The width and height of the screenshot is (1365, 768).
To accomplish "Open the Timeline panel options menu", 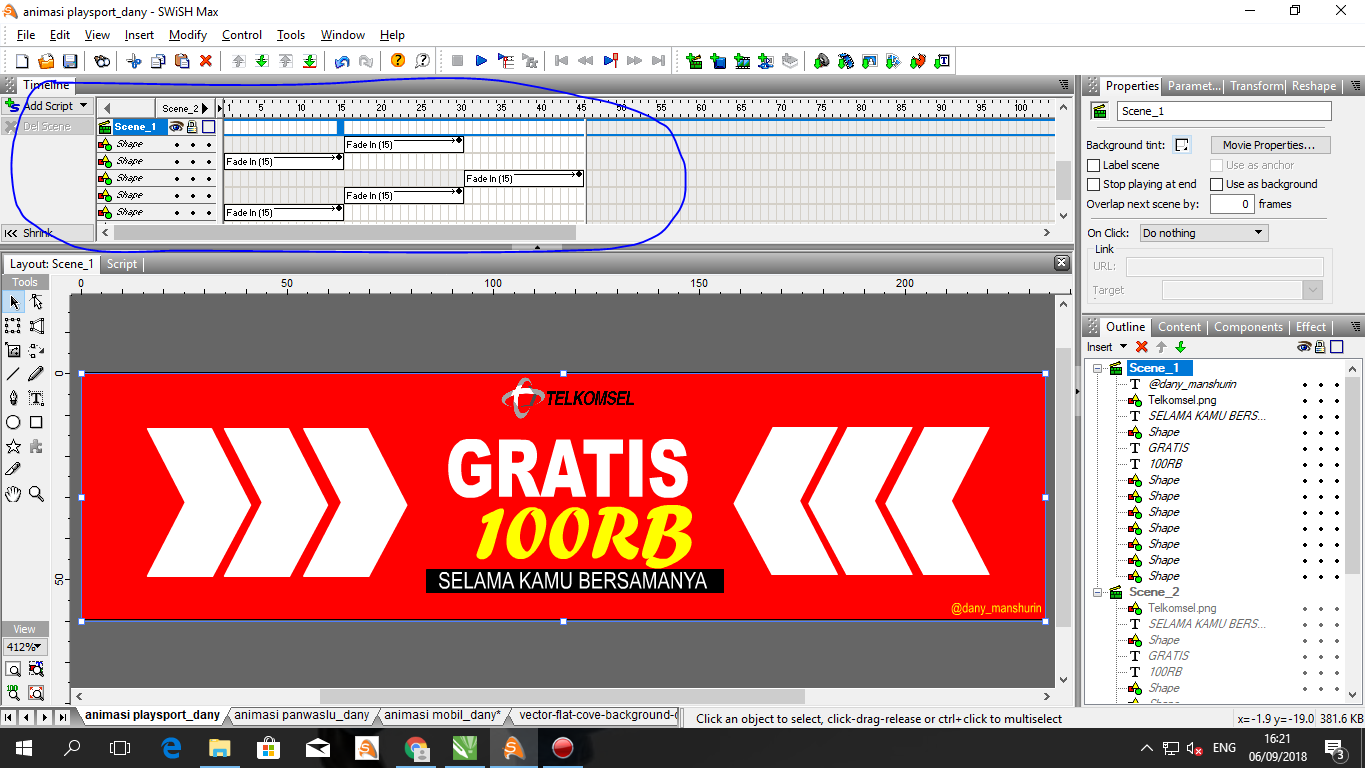I will pyautogui.click(x=1064, y=85).
